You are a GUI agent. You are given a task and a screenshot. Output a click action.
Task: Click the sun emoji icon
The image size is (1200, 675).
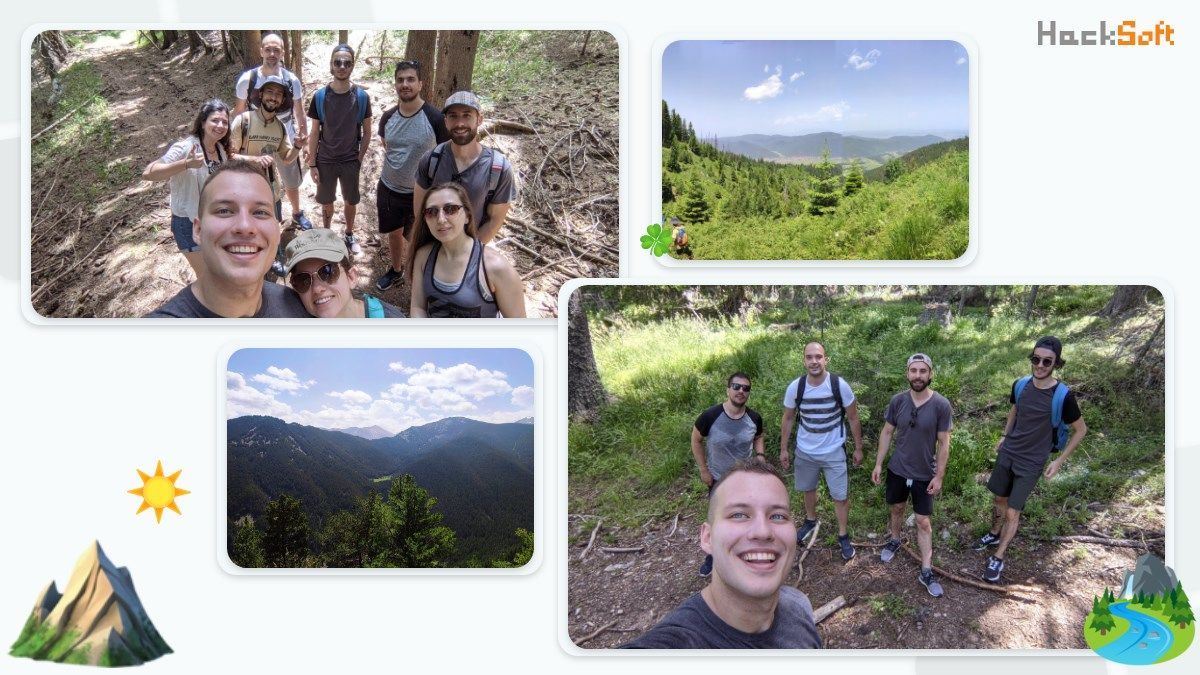tap(158, 491)
